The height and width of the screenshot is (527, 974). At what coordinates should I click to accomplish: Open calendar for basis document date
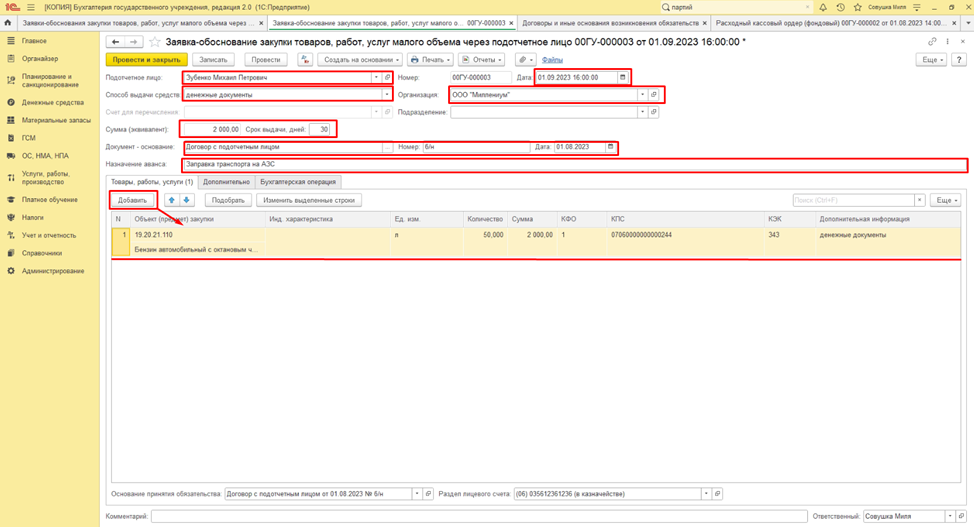[x=610, y=147]
